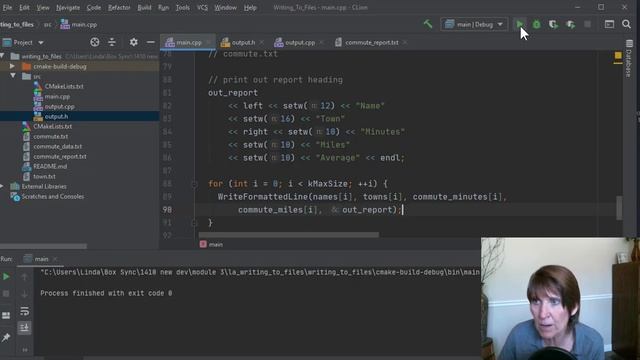Viewport: 640px width, 360px height.
Task: Click the yellow warning indicator in editor
Action: click(x=618, y=56)
